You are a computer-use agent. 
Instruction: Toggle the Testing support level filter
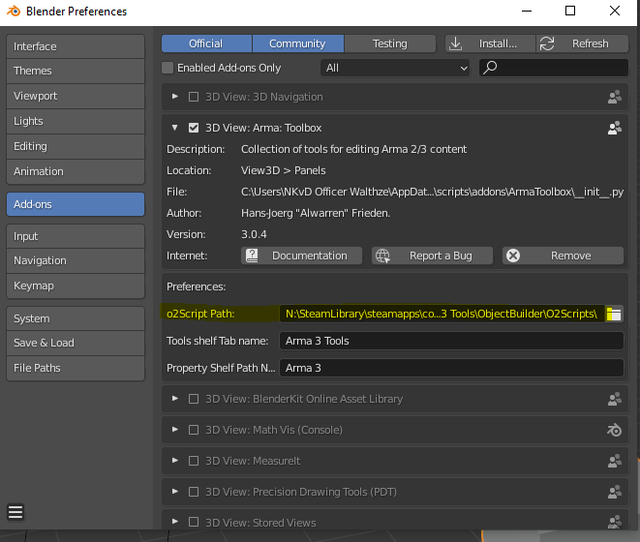[390, 44]
